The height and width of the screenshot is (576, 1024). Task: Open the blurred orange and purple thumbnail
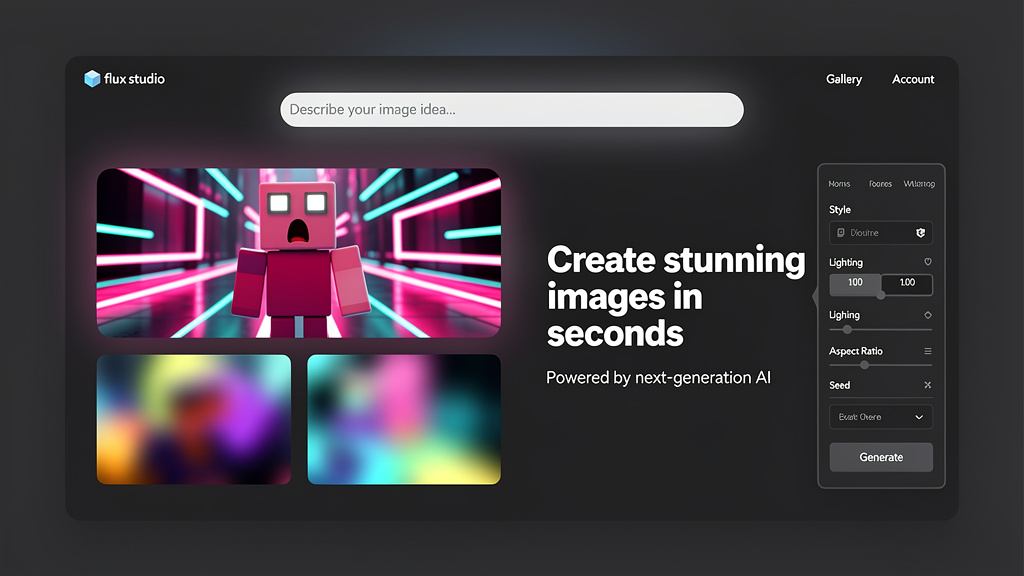[194, 419]
